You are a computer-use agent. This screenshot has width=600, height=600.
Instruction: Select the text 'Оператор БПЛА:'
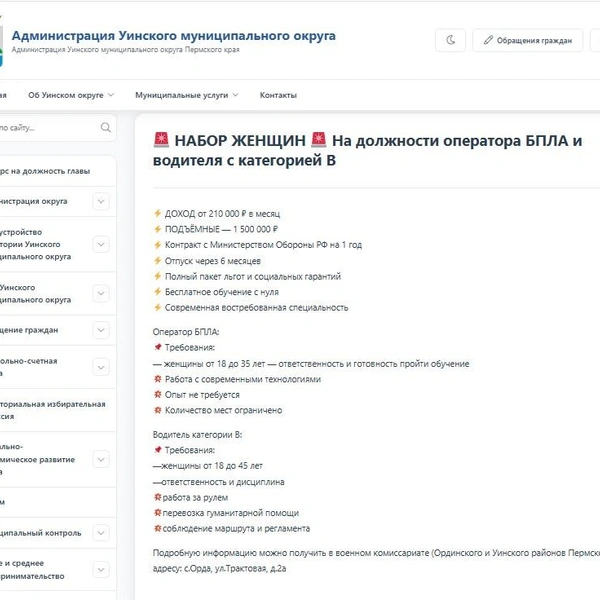point(186,332)
